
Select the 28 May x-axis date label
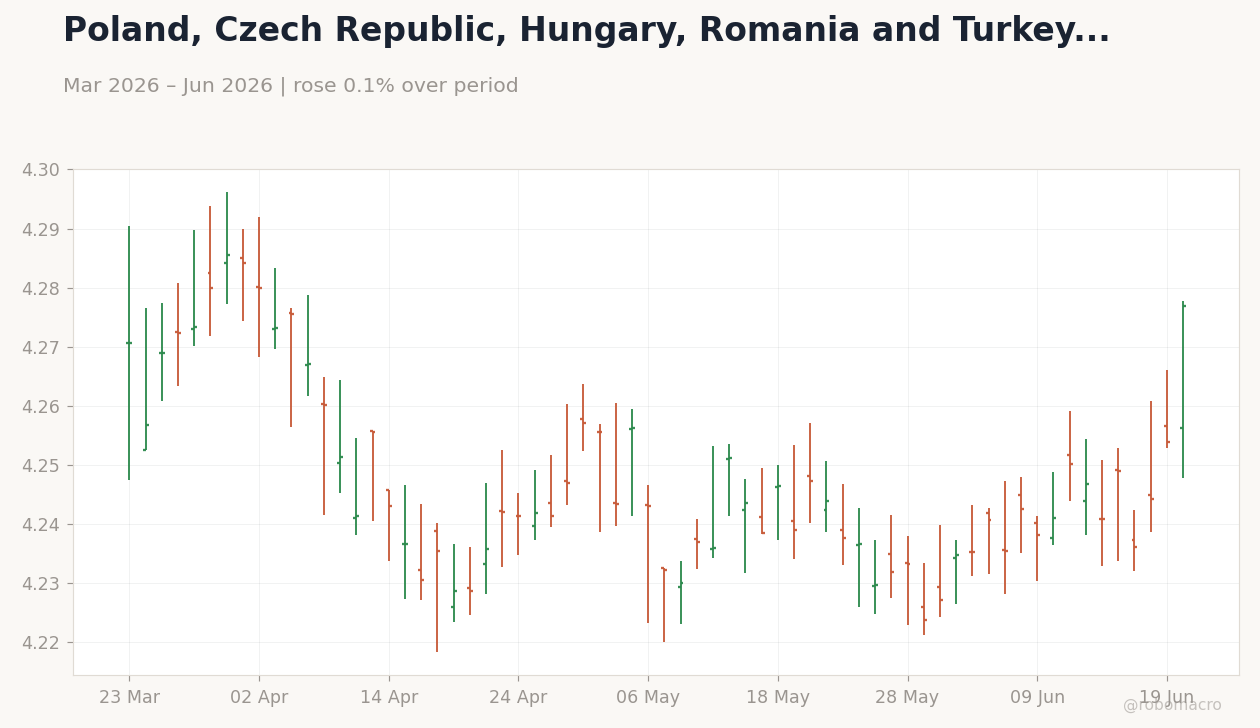[x=907, y=698]
